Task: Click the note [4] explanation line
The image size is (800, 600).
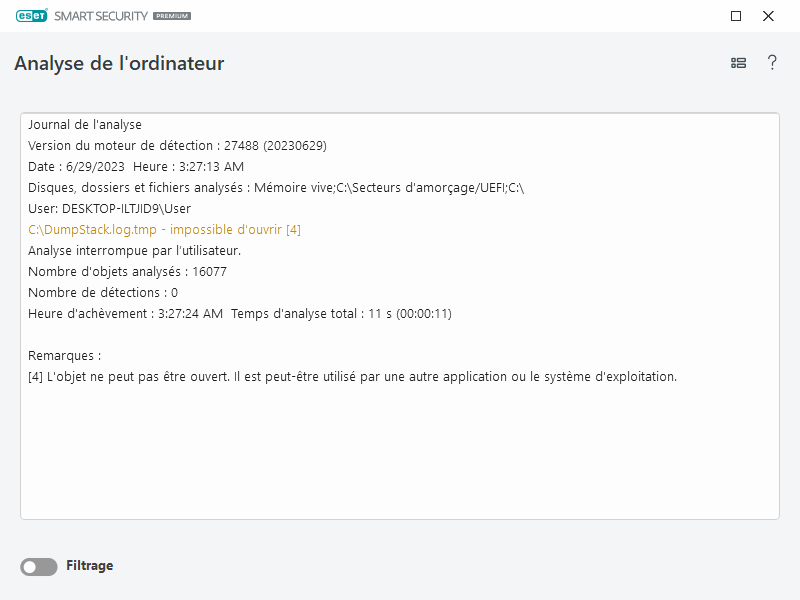Action: pos(353,377)
